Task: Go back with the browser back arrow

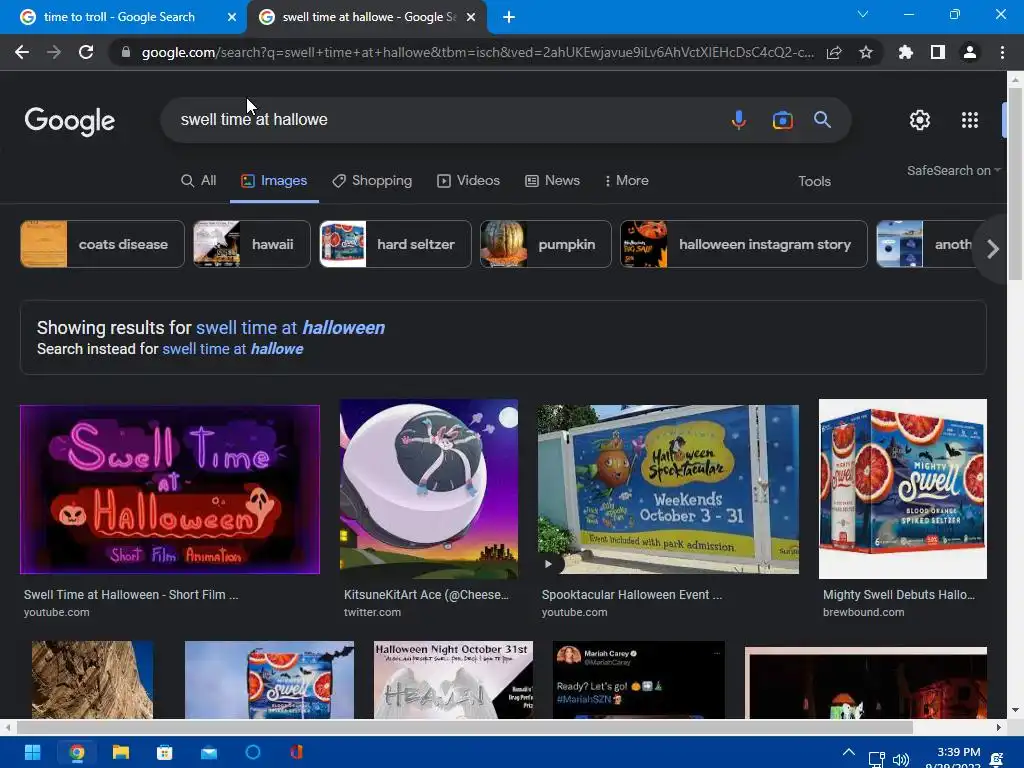Action: [x=22, y=52]
